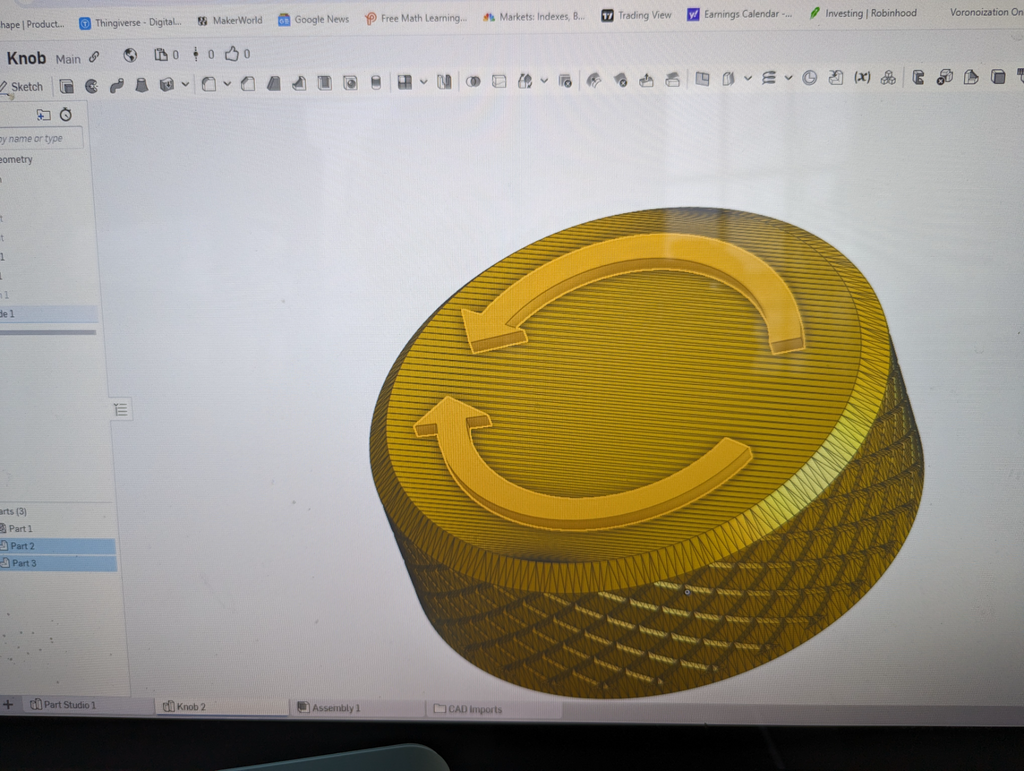The image size is (1024, 771).
Task: Toggle the like thumbs-up button
Action: [232, 54]
